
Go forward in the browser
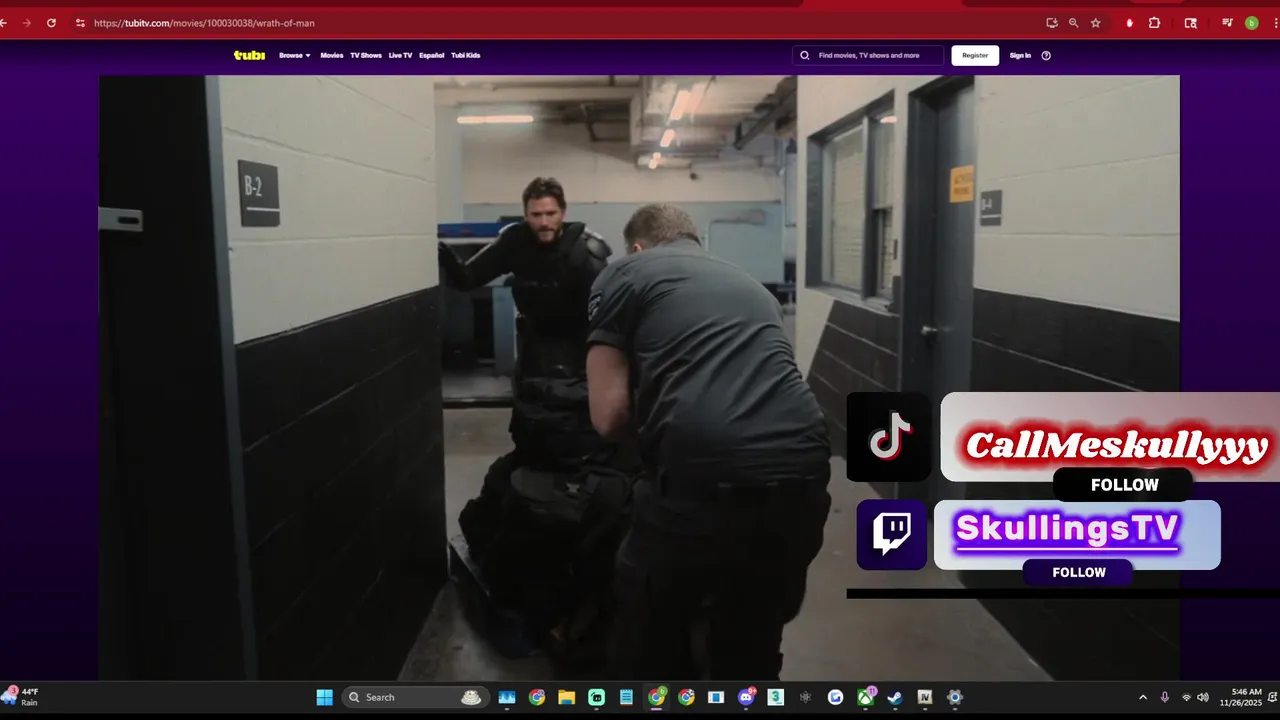point(27,23)
